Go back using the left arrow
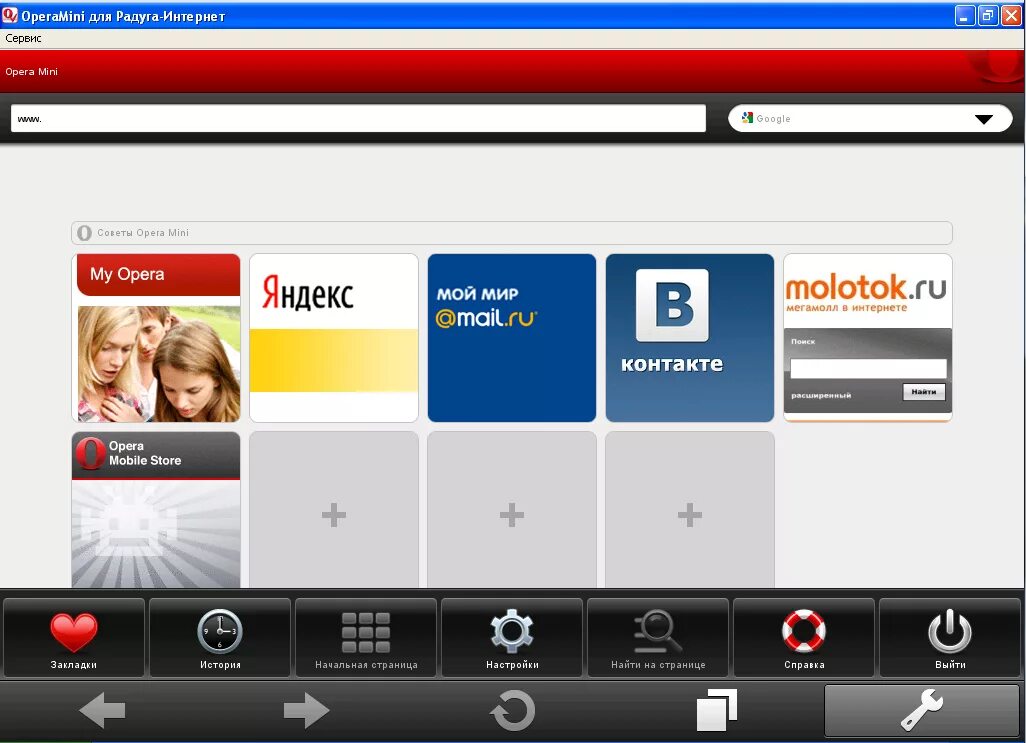This screenshot has width=1026, height=743. click(x=102, y=710)
